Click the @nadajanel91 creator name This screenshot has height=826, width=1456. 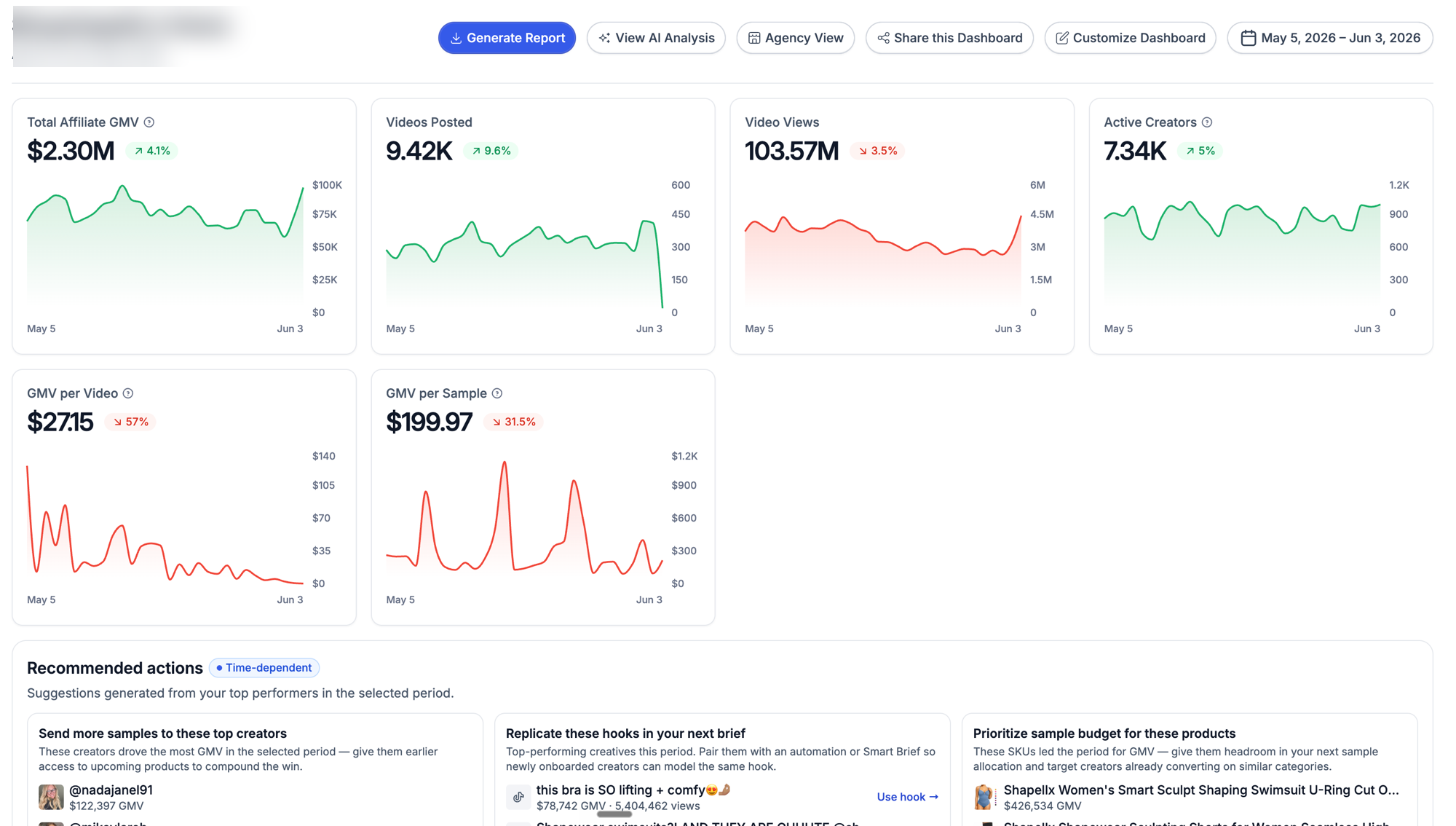pos(111,790)
